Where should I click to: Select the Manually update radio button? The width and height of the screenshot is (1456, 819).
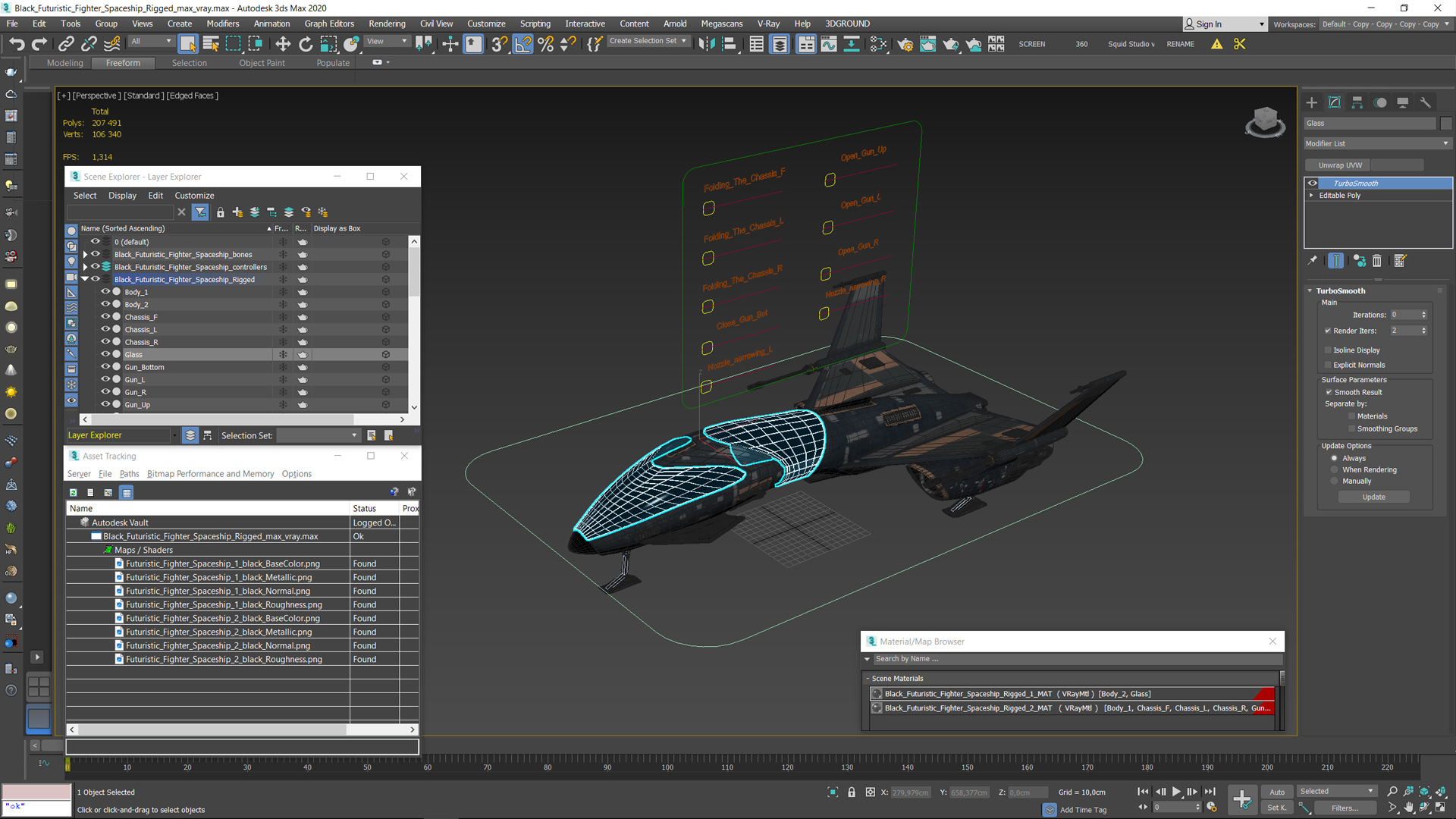[1334, 481]
